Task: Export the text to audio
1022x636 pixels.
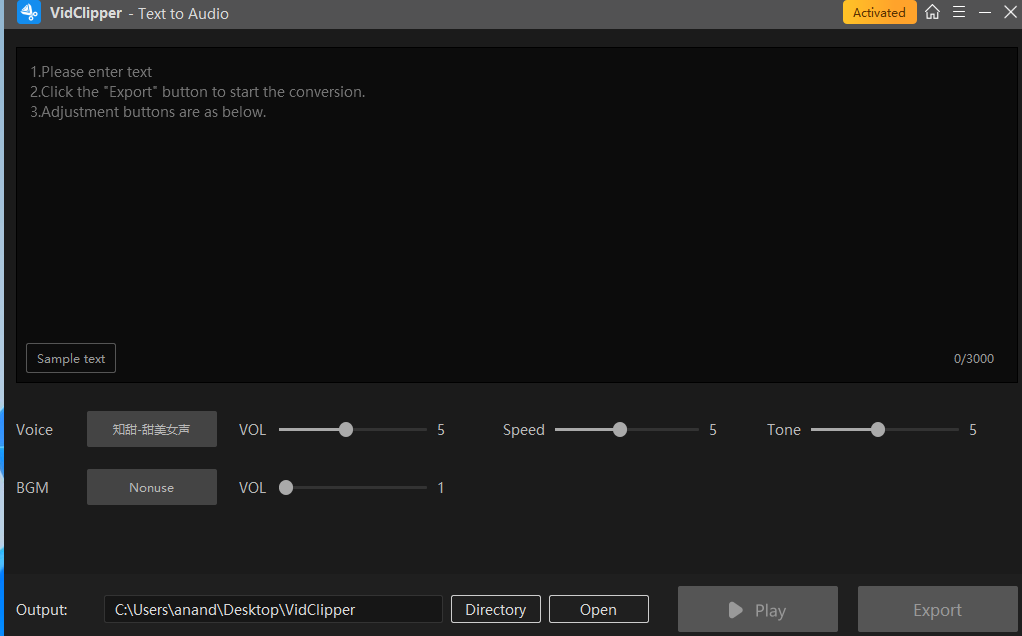Action: click(x=937, y=610)
